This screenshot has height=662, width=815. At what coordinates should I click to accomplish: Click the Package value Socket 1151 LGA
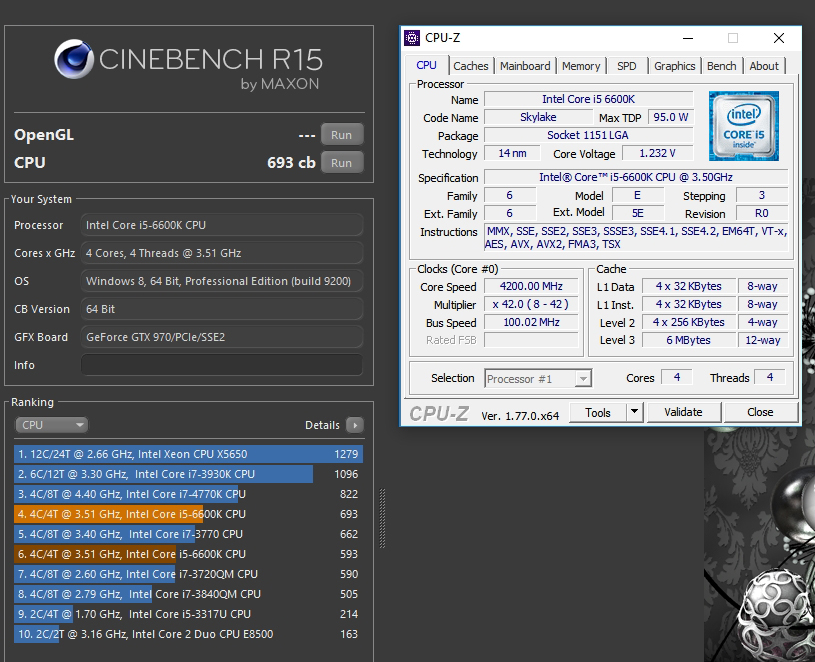[588, 135]
